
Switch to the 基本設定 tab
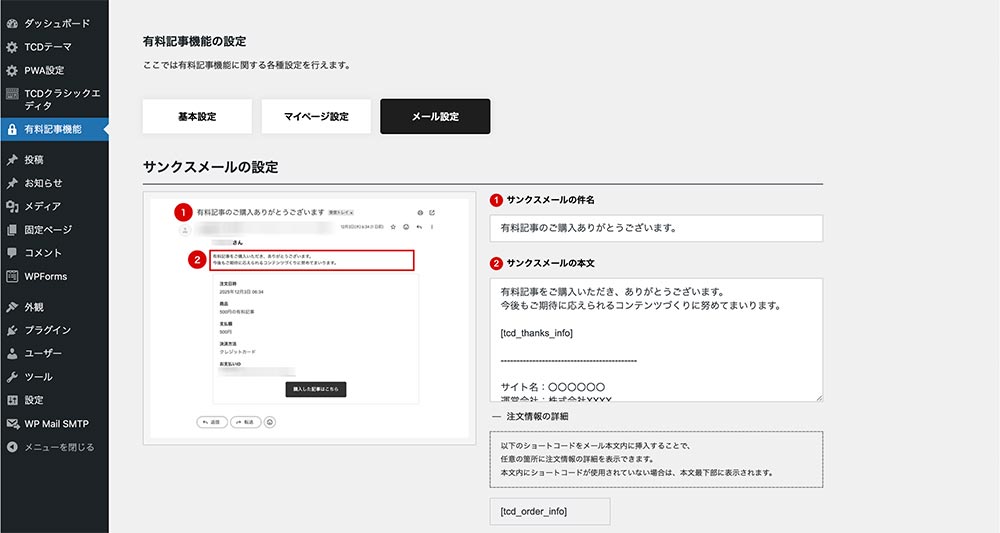(x=197, y=117)
